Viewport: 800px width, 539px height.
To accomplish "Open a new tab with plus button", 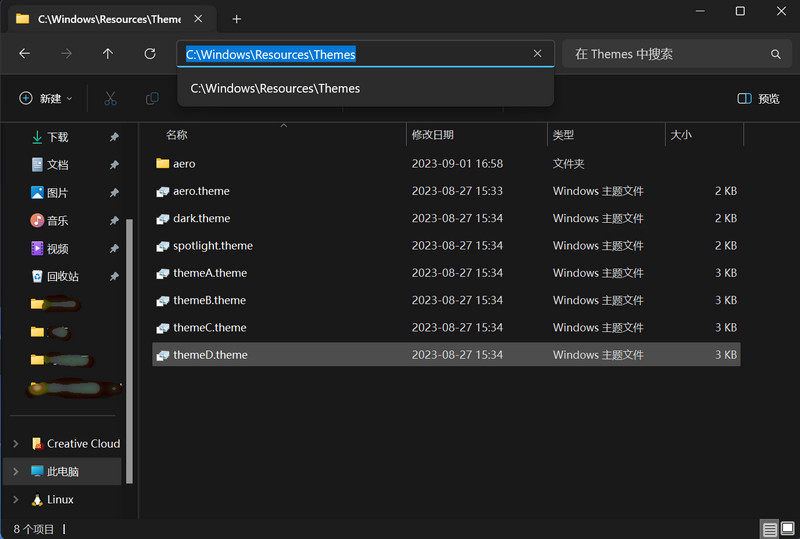I will click(236, 19).
